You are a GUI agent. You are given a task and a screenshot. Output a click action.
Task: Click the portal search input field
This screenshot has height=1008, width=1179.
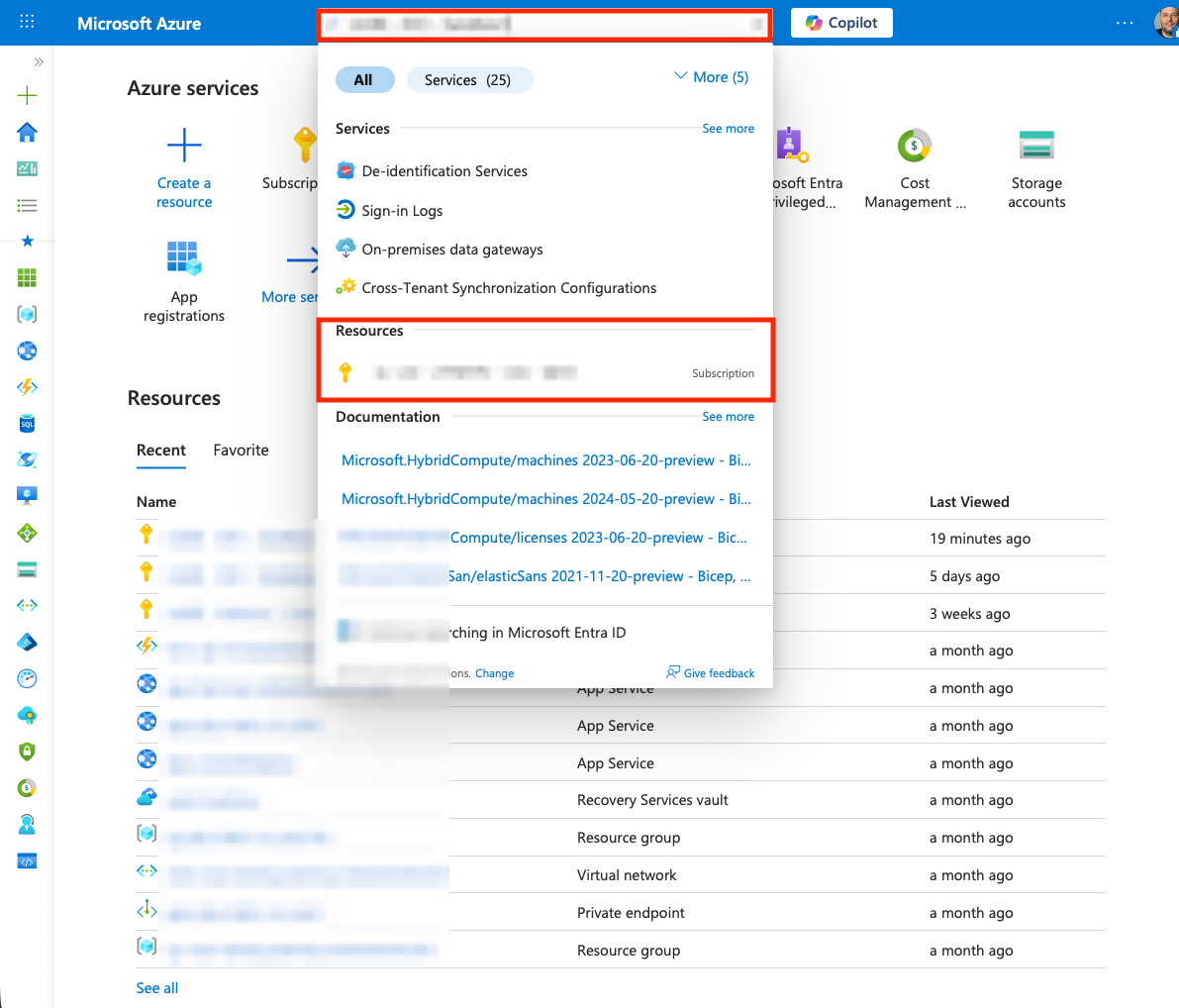click(x=543, y=24)
